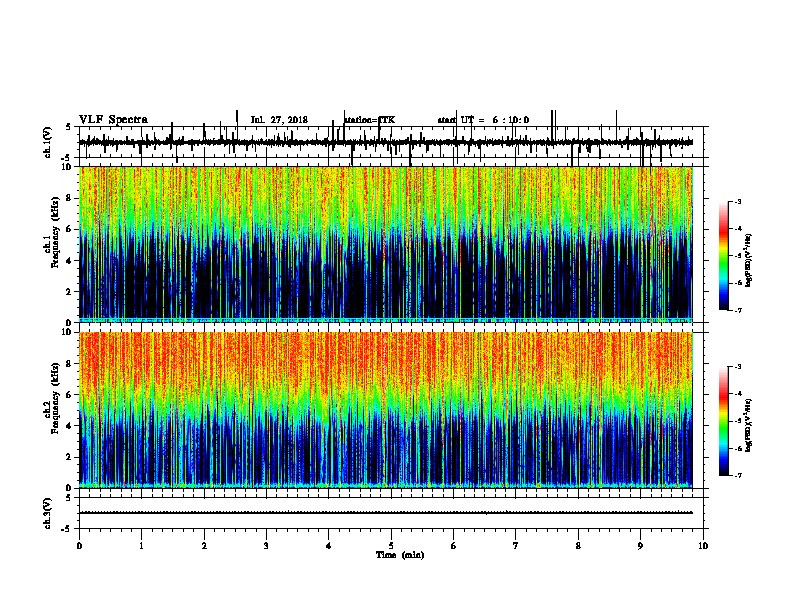Click the "-7" tick on ch.2 colorbar
The width and height of the screenshot is (792, 612).
(x=738, y=475)
